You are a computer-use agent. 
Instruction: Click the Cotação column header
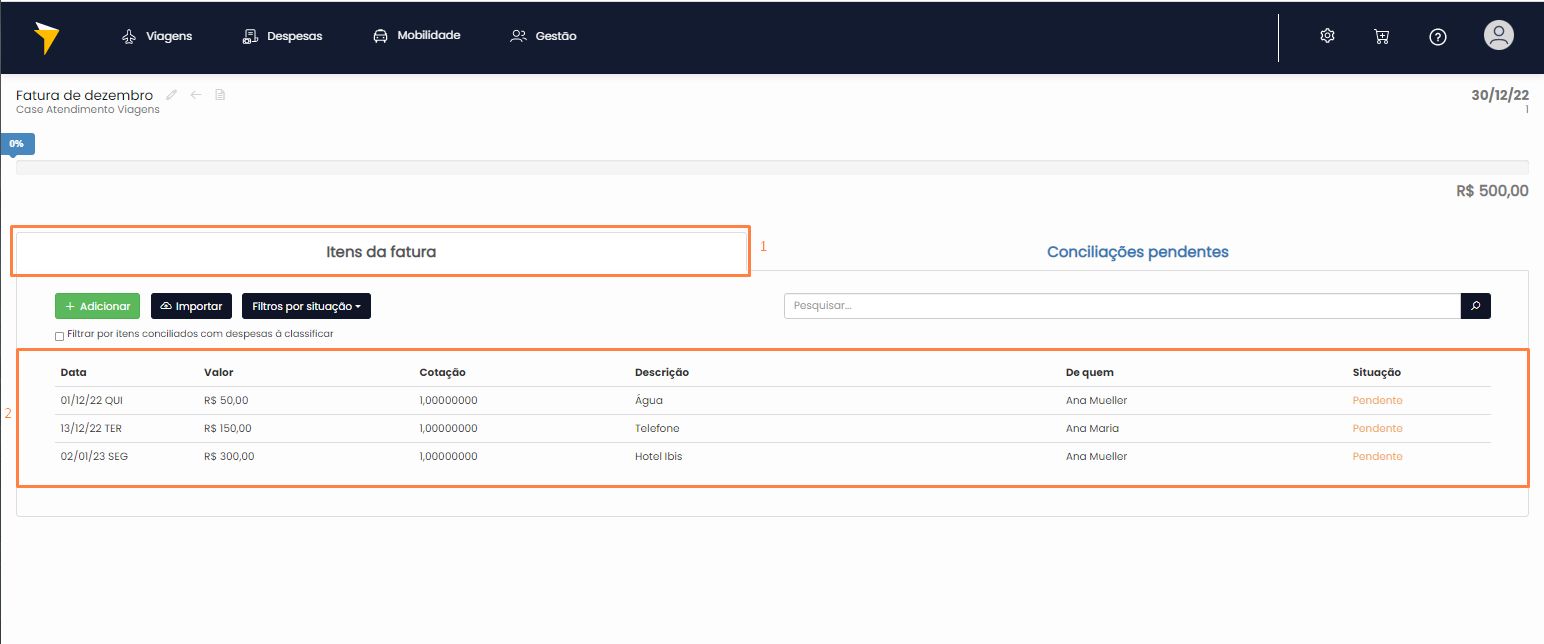pyautogui.click(x=442, y=372)
